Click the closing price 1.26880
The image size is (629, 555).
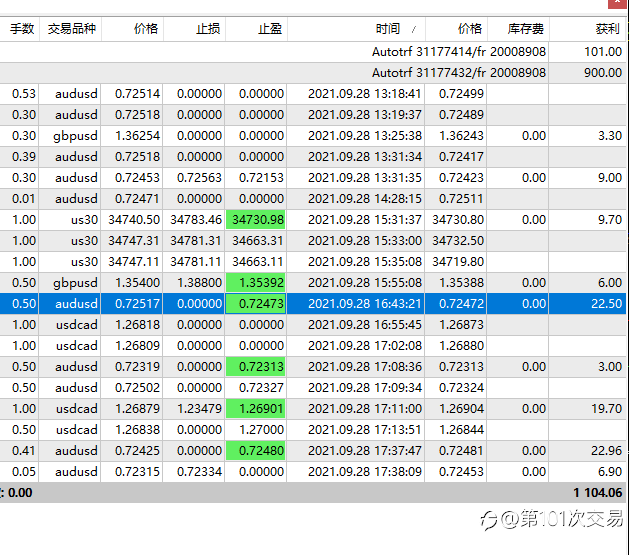coord(461,346)
